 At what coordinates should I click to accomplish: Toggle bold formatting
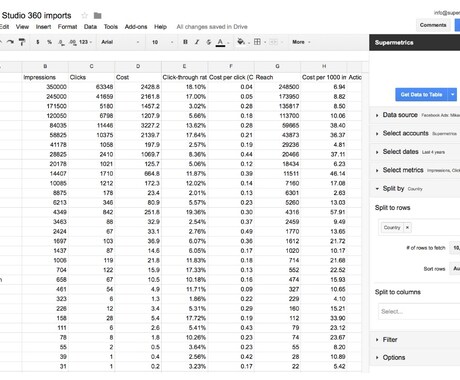click(x=185, y=42)
